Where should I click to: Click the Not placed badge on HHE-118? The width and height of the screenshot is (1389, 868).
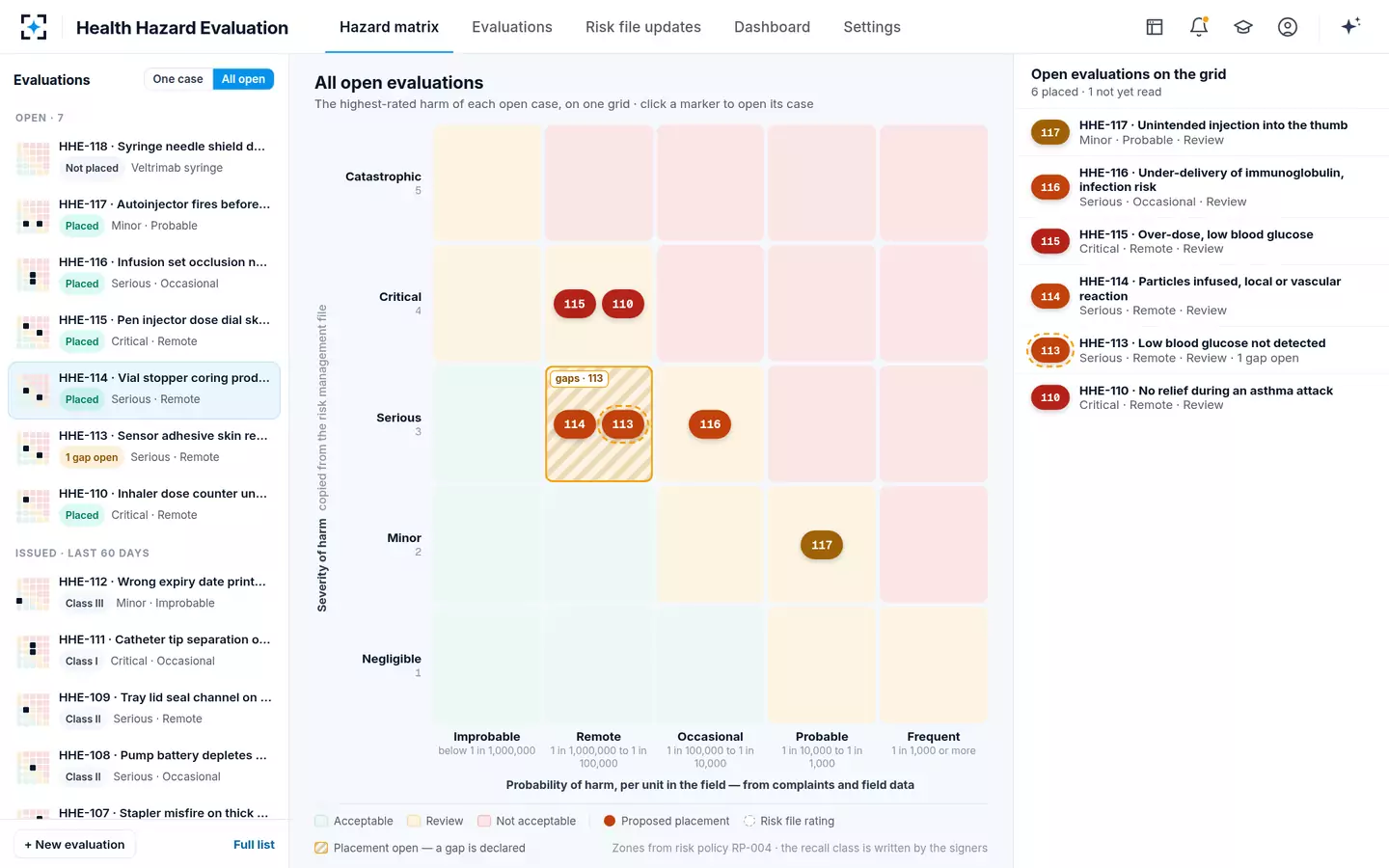(x=92, y=168)
